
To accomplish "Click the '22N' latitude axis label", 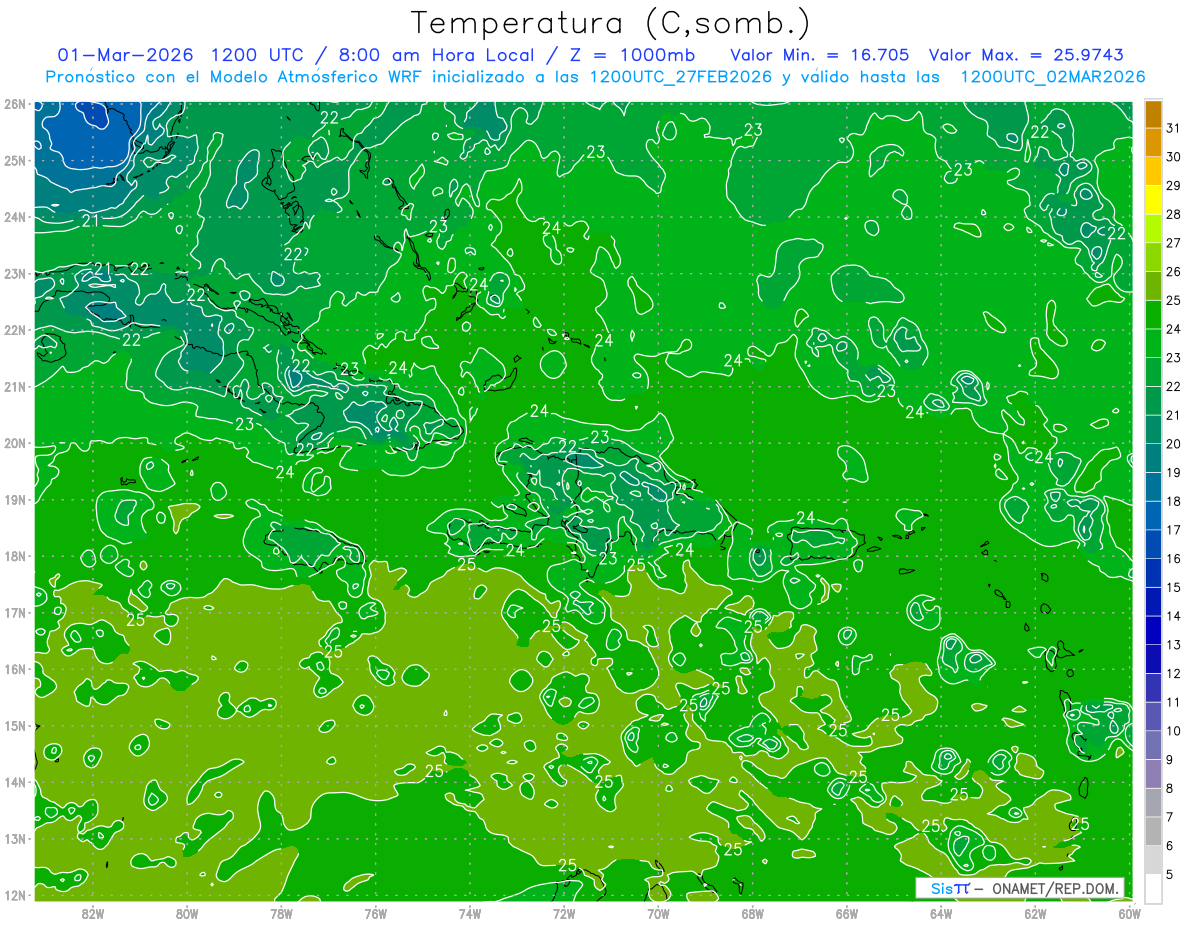I will pos(14,330).
